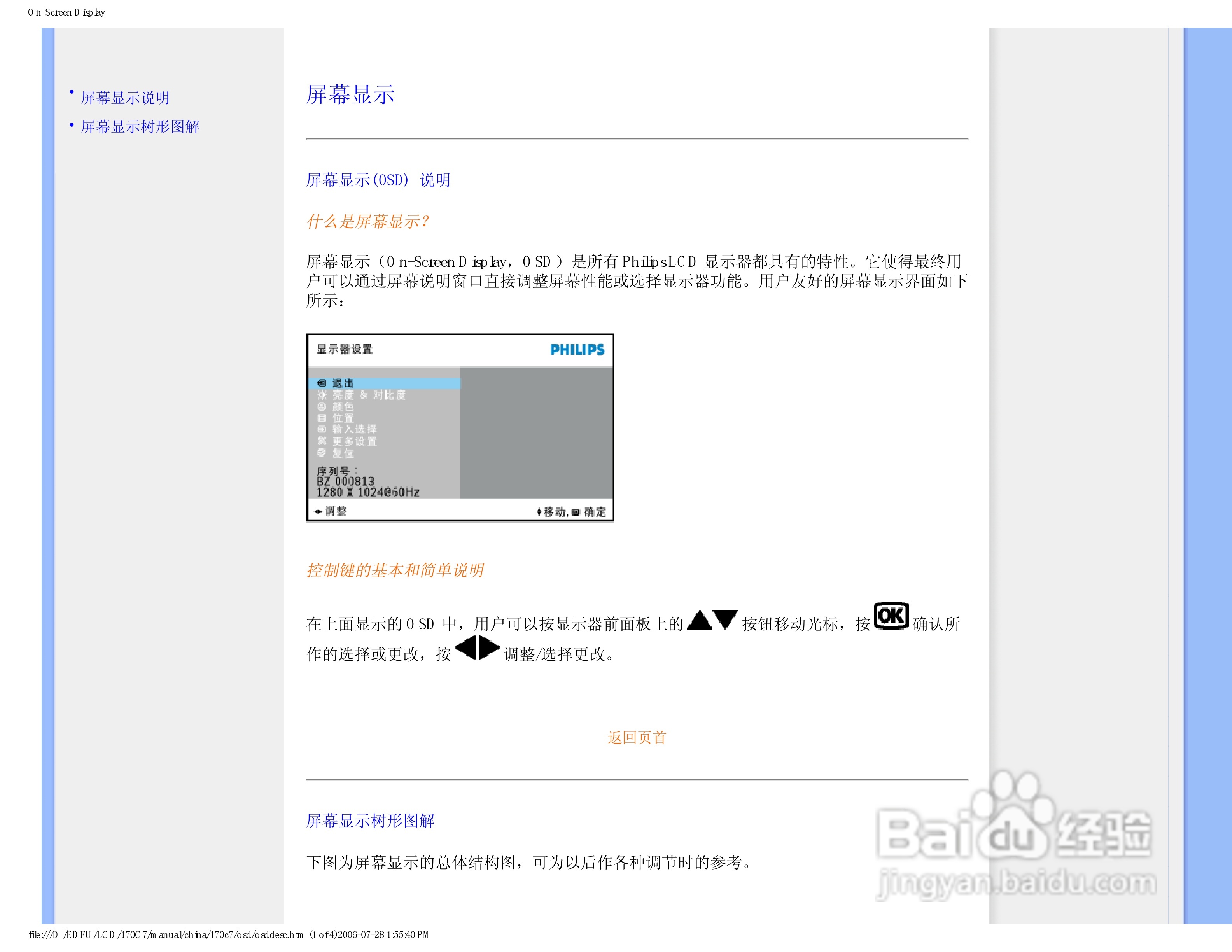
Task: Click the 屏幕显示树形图解 section heading in content
Action: [370, 821]
